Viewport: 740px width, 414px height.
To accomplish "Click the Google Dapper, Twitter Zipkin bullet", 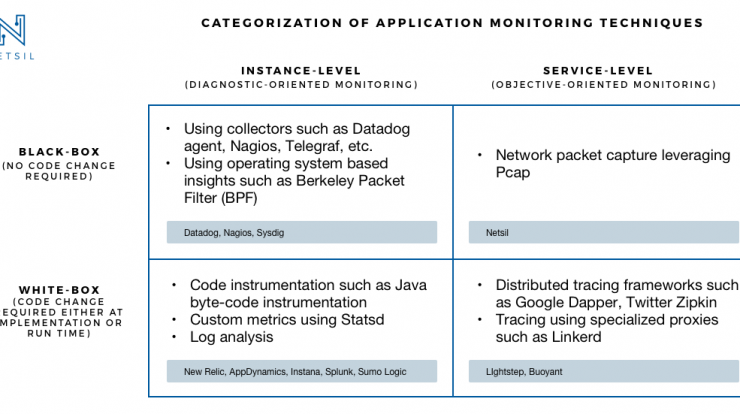I will click(616, 294).
